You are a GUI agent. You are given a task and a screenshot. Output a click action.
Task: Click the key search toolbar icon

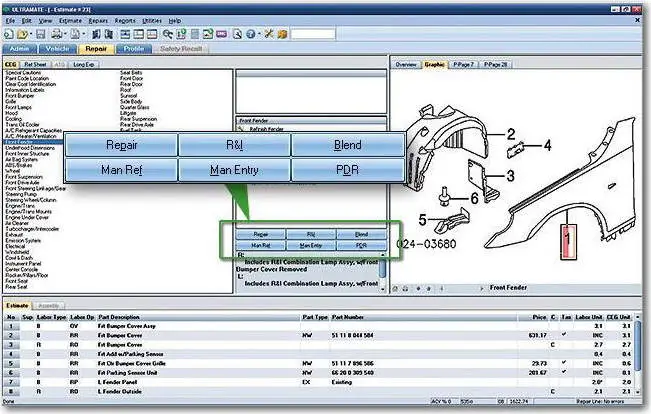[168, 34]
